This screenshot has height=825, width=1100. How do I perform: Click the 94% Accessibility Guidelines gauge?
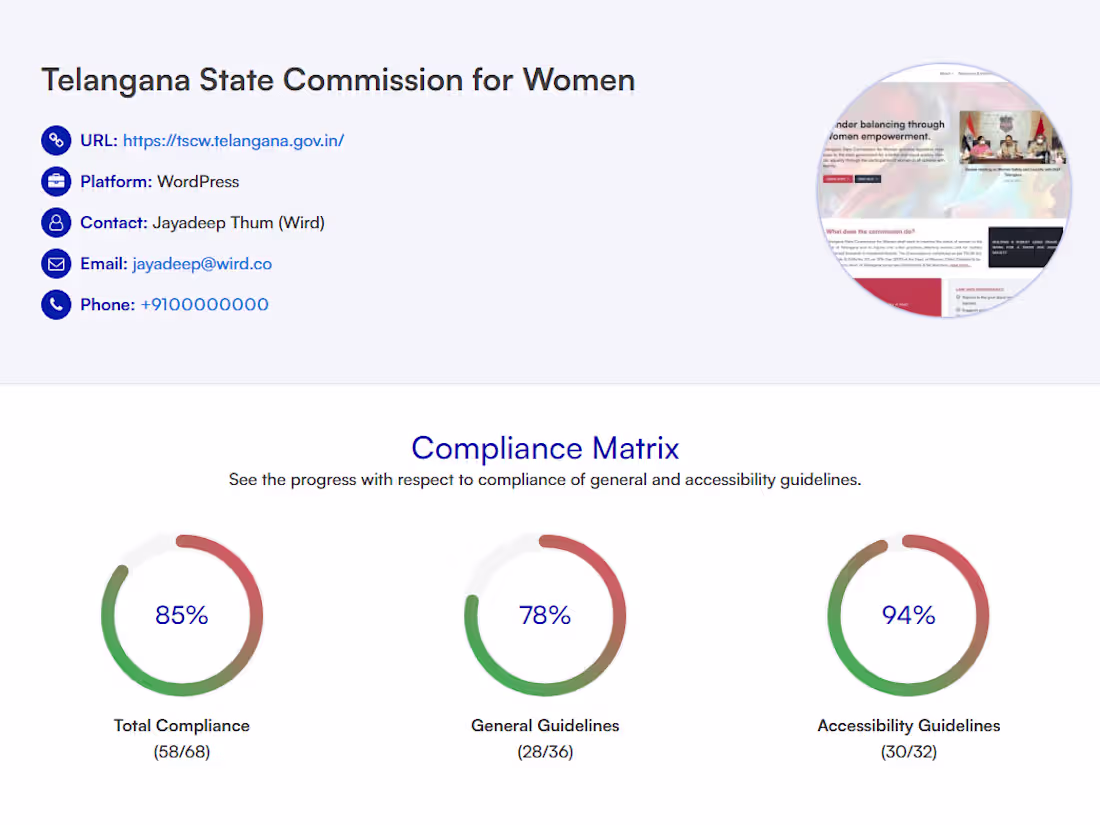point(908,615)
